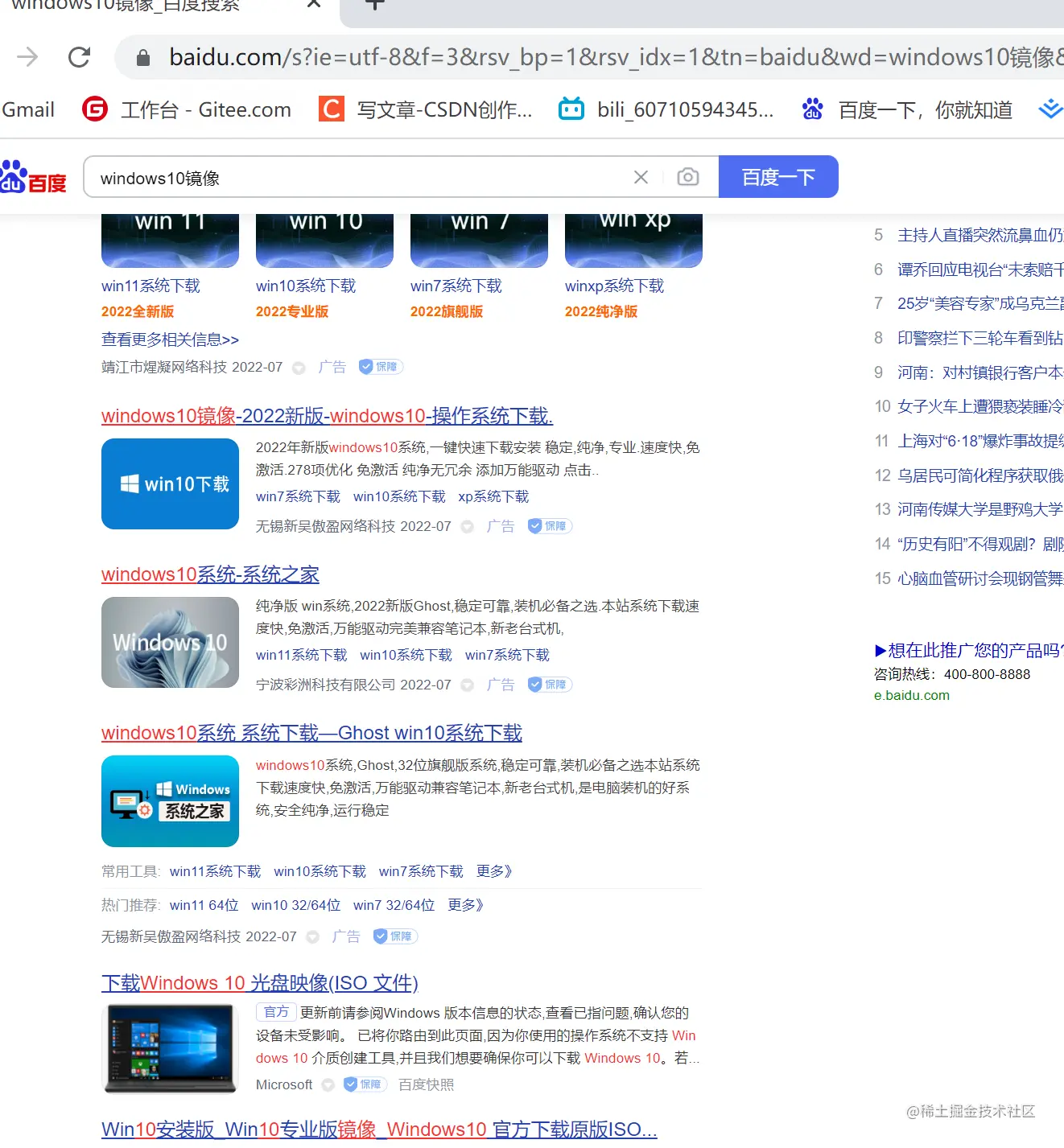Click the small circle icon after 靖江市煜凝网络科技 2022-07
This screenshot has width=1064, height=1148.
click(x=299, y=368)
